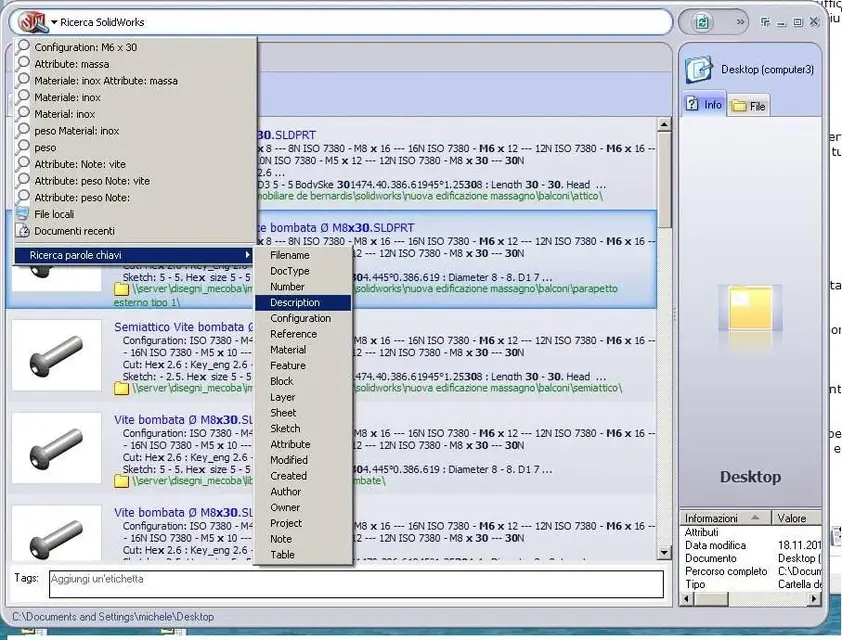The height and width of the screenshot is (640, 842).
Task: Switch to the File tab
Action: 749,106
